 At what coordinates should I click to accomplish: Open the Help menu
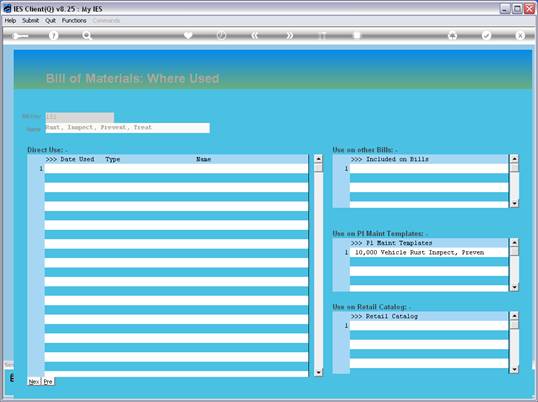click(10, 21)
